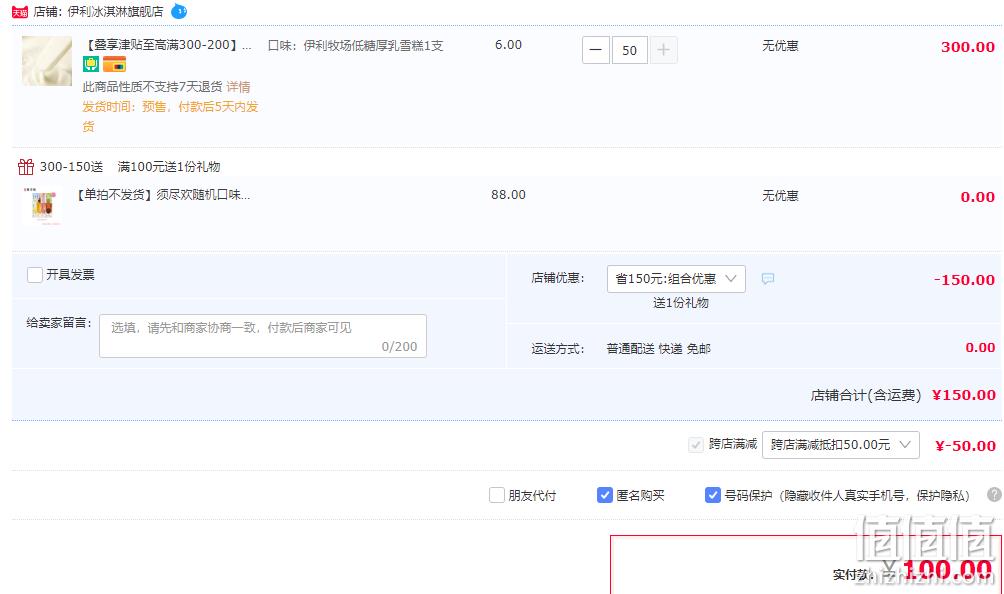The image size is (1004, 594).
Task: Click the cross-store discount ¥-50.00
Action: point(966,446)
